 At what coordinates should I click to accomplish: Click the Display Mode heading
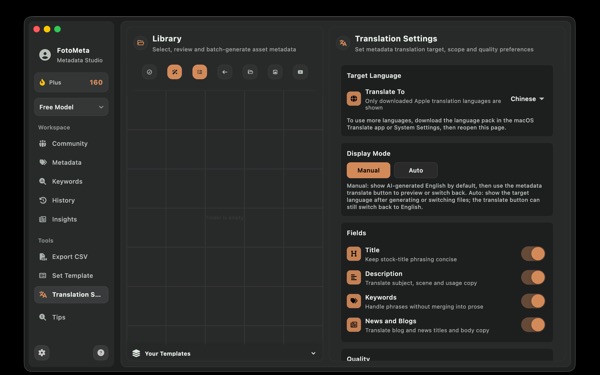(x=368, y=153)
